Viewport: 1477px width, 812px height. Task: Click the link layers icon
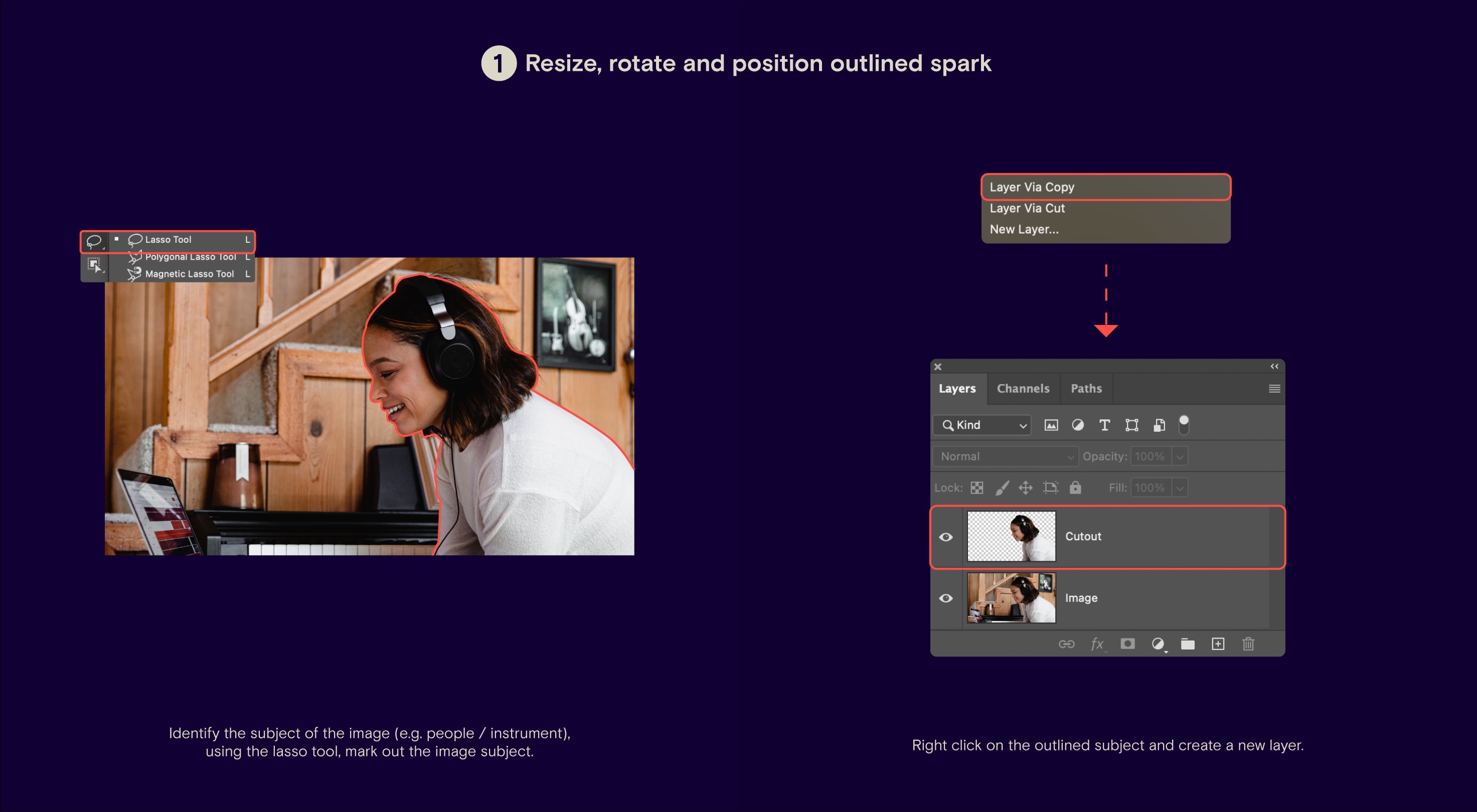point(1066,643)
